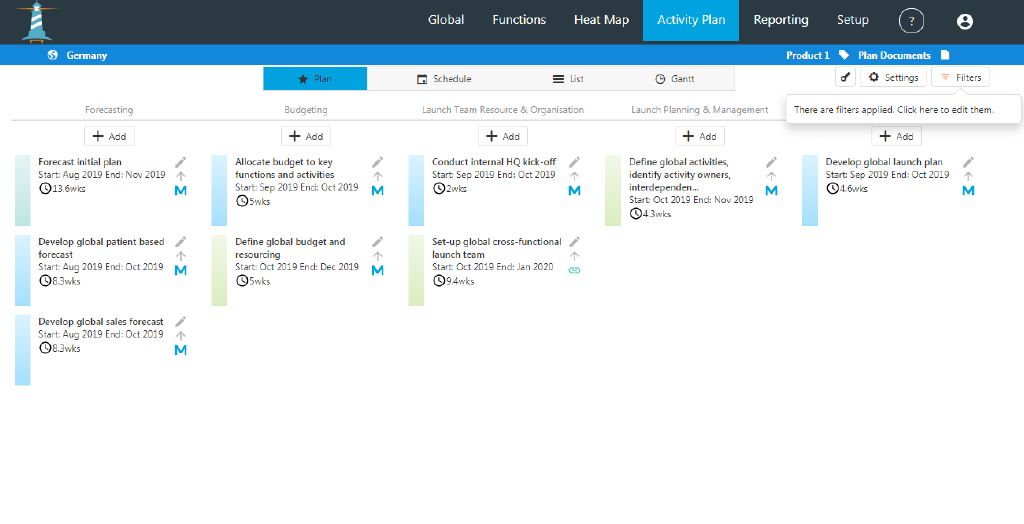1024x524 pixels.
Task: Click the paintbrush tool button beside Settings
Action: click(x=845, y=78)
